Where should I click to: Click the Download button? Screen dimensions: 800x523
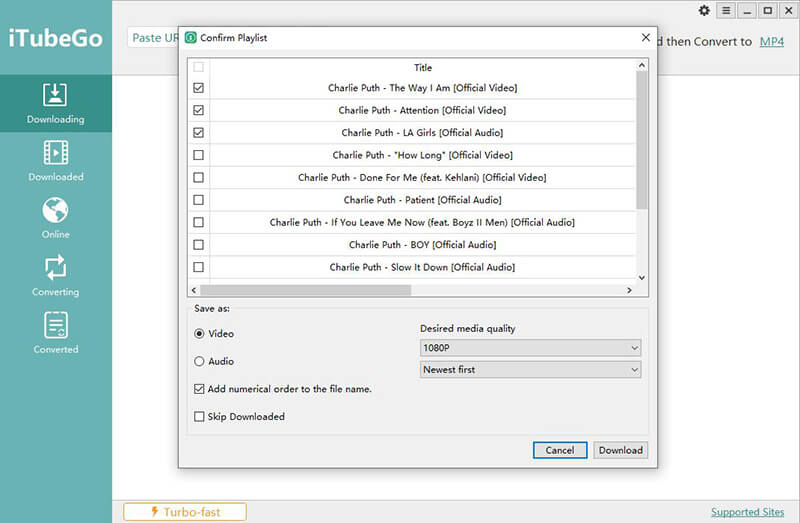[x=620, y=450]
